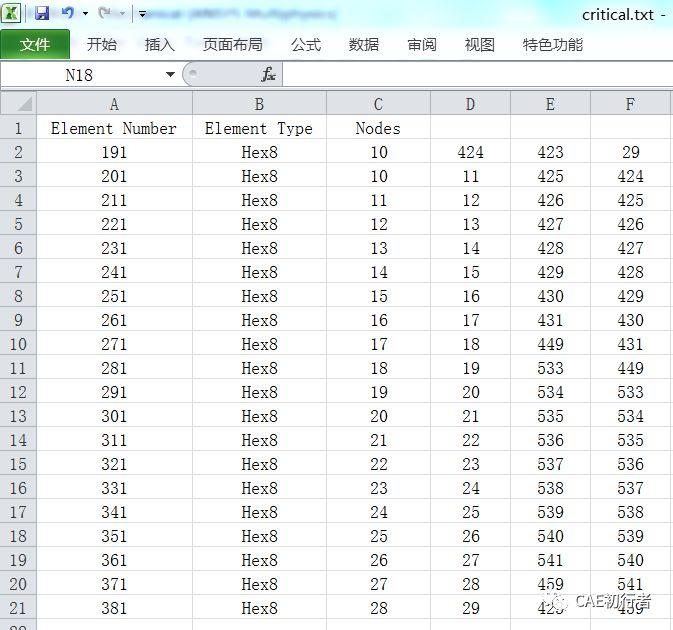
Task: Undo the last action
Action: click(67, 13)
